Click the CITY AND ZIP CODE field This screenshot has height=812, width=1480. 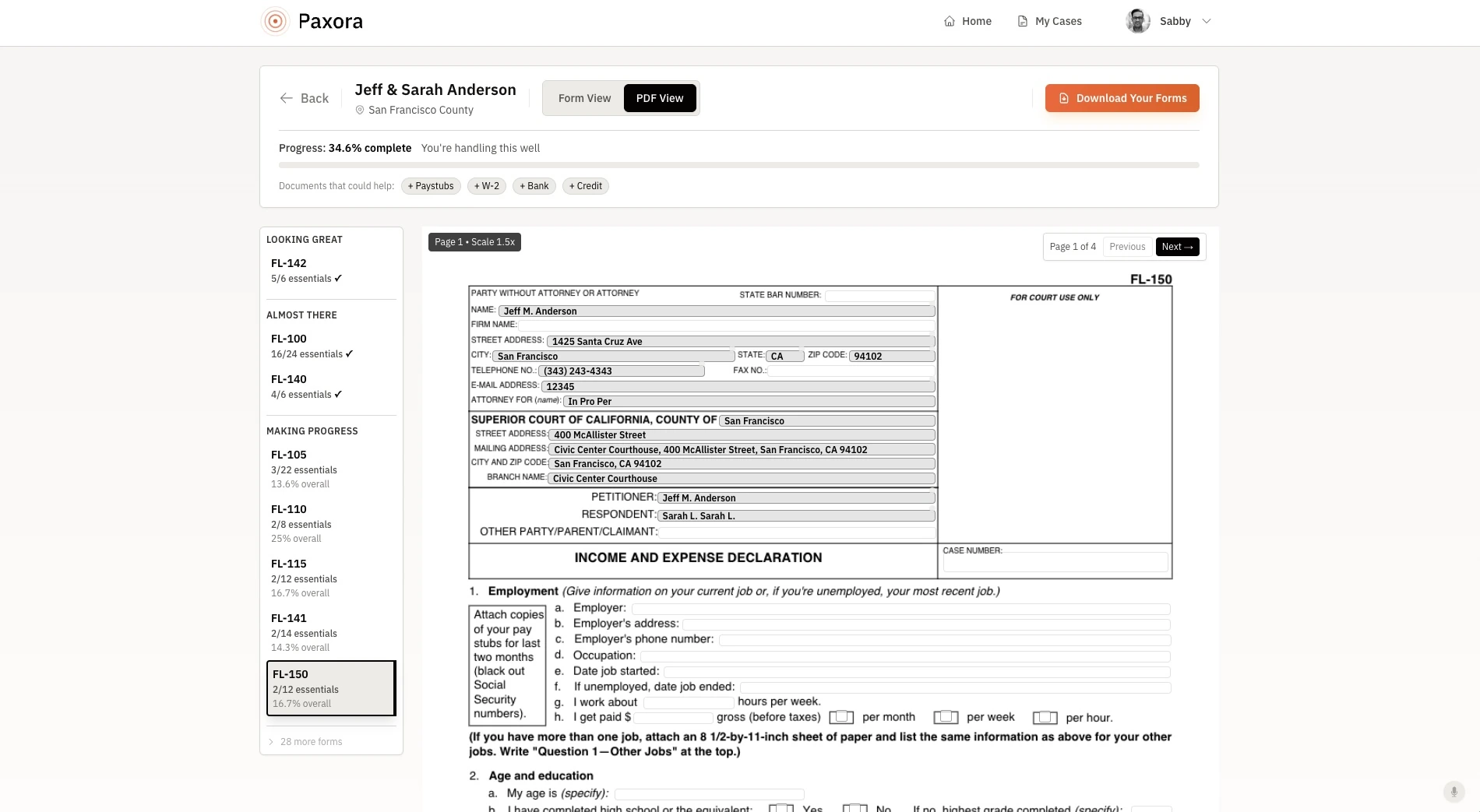[x=742, y=464]
